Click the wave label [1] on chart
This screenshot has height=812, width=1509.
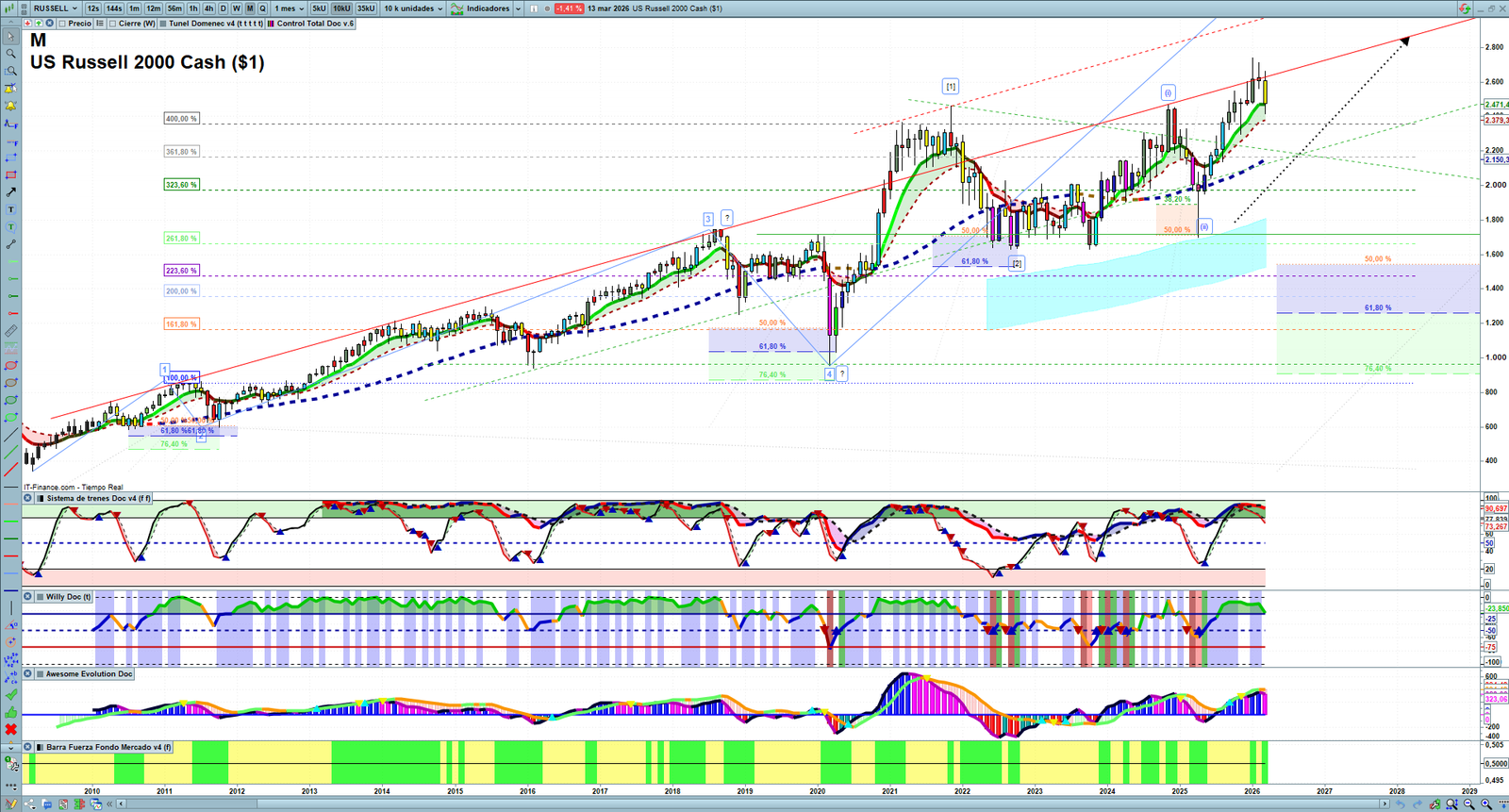(x=951, y=87)
